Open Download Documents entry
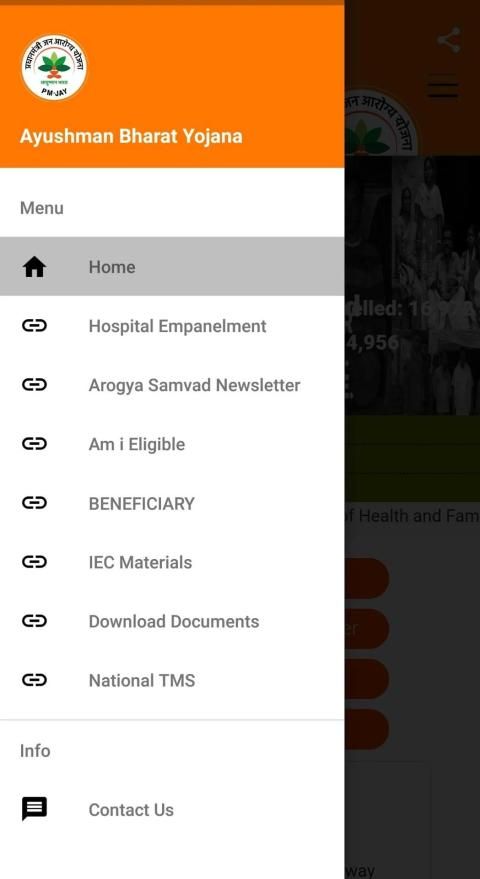 pyautogui.click(x=172, y=621)
